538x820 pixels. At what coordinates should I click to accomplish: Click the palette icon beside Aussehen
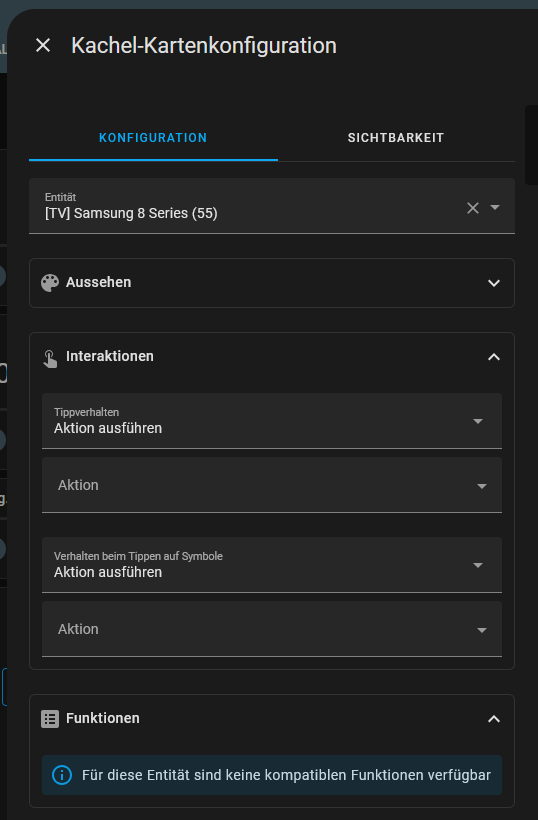click(x=50, y=283)
